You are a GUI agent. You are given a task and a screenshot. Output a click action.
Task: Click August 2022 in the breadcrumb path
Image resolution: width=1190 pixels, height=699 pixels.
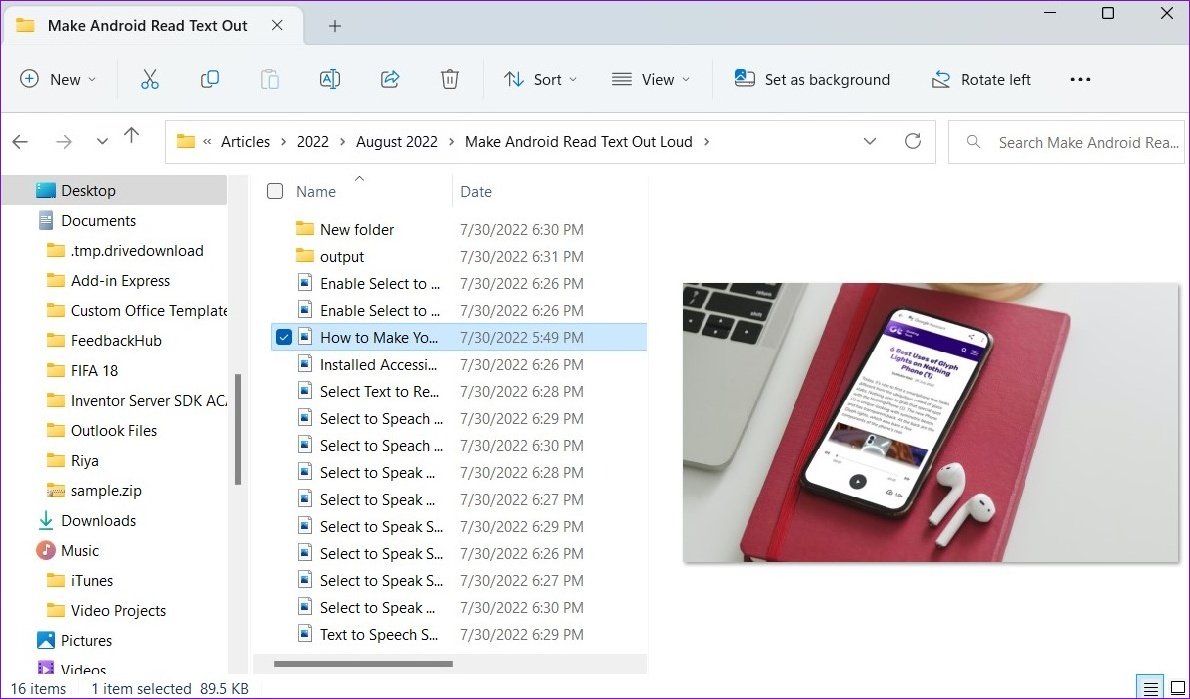pyautogui.click(x=397, y=142)
